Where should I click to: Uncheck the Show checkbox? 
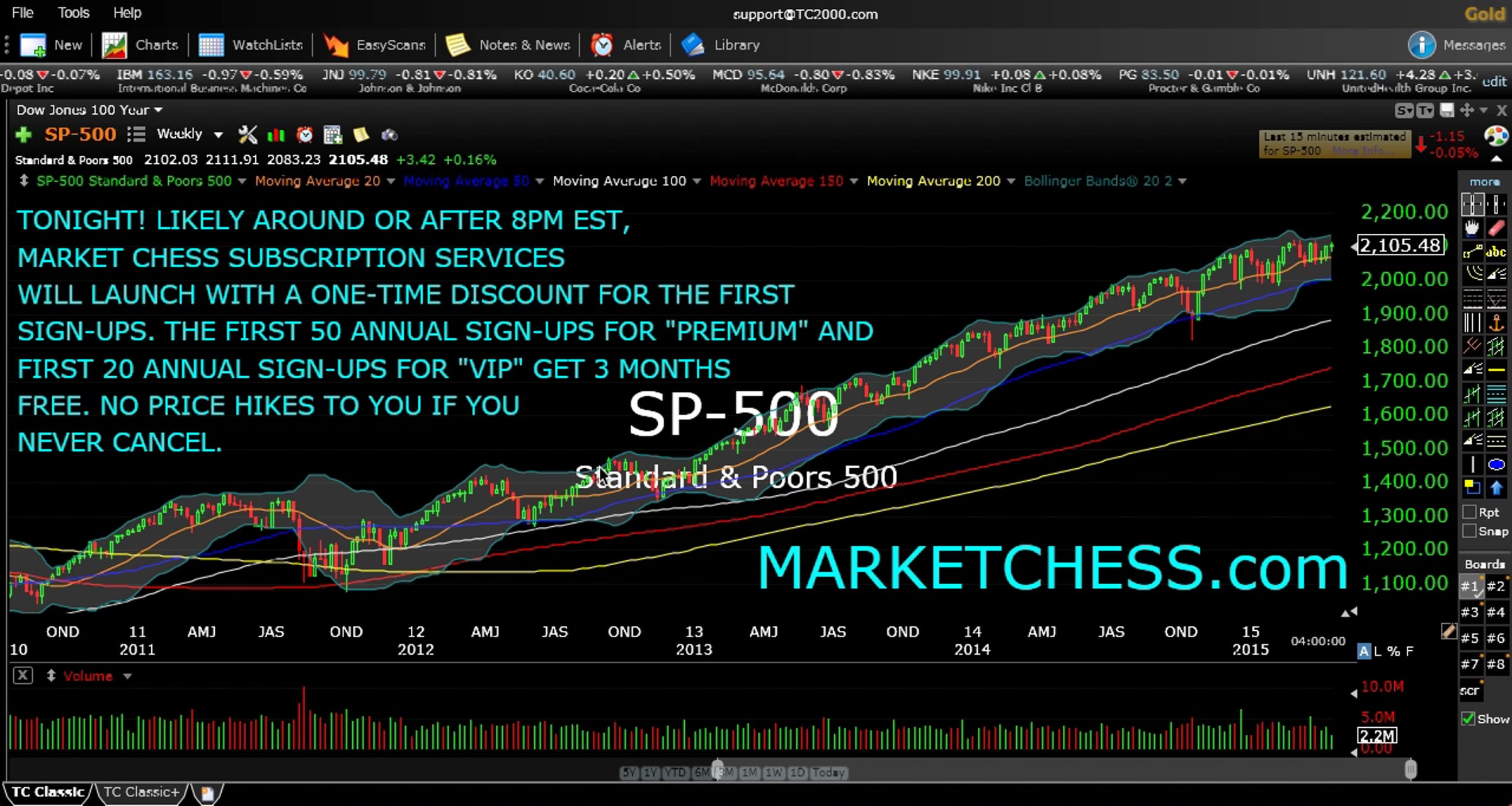tap(1469, 718)
